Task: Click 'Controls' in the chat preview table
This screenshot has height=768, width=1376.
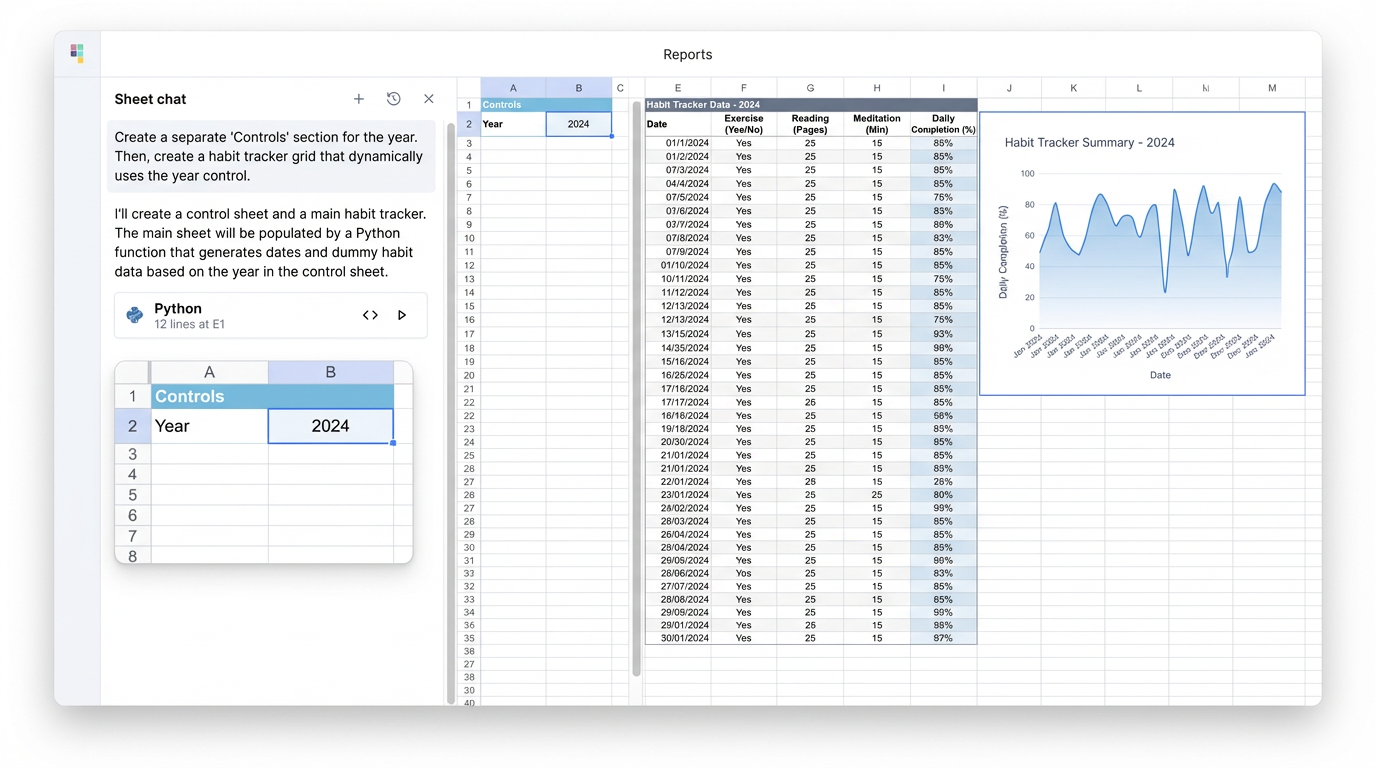Action: click(x=272, y=397)
